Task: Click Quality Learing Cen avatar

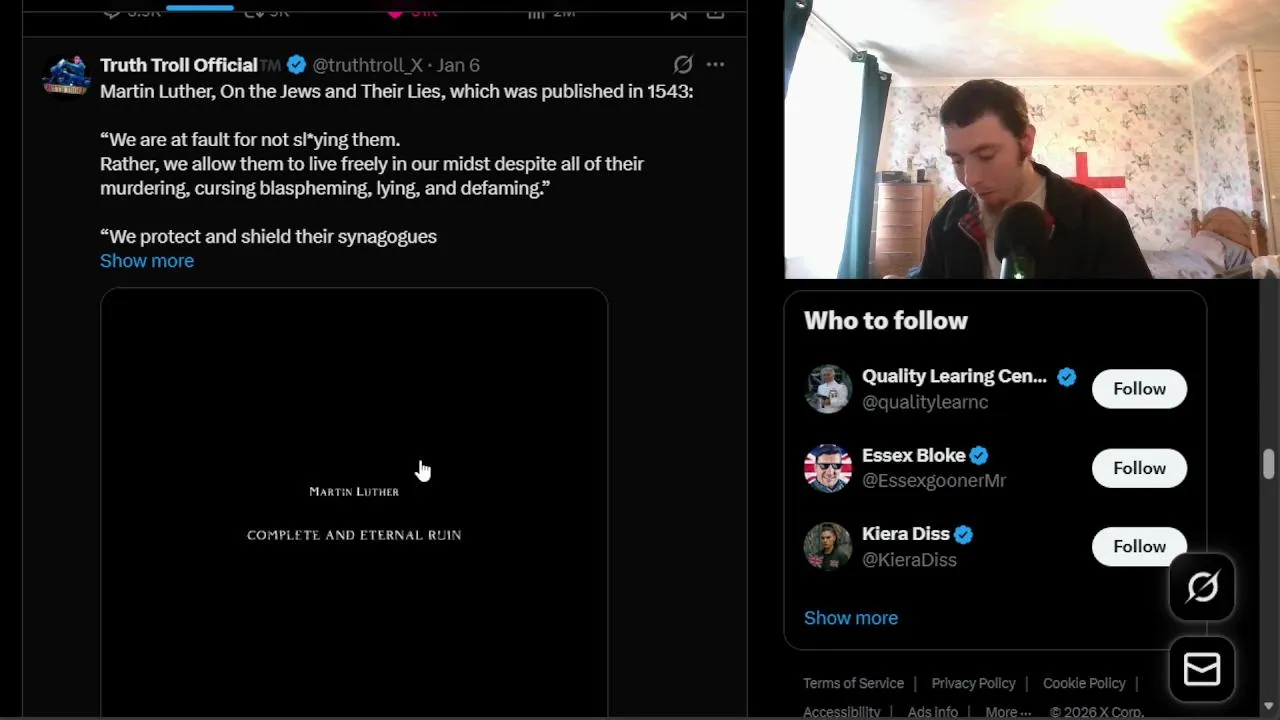Action: click(828, 389)
